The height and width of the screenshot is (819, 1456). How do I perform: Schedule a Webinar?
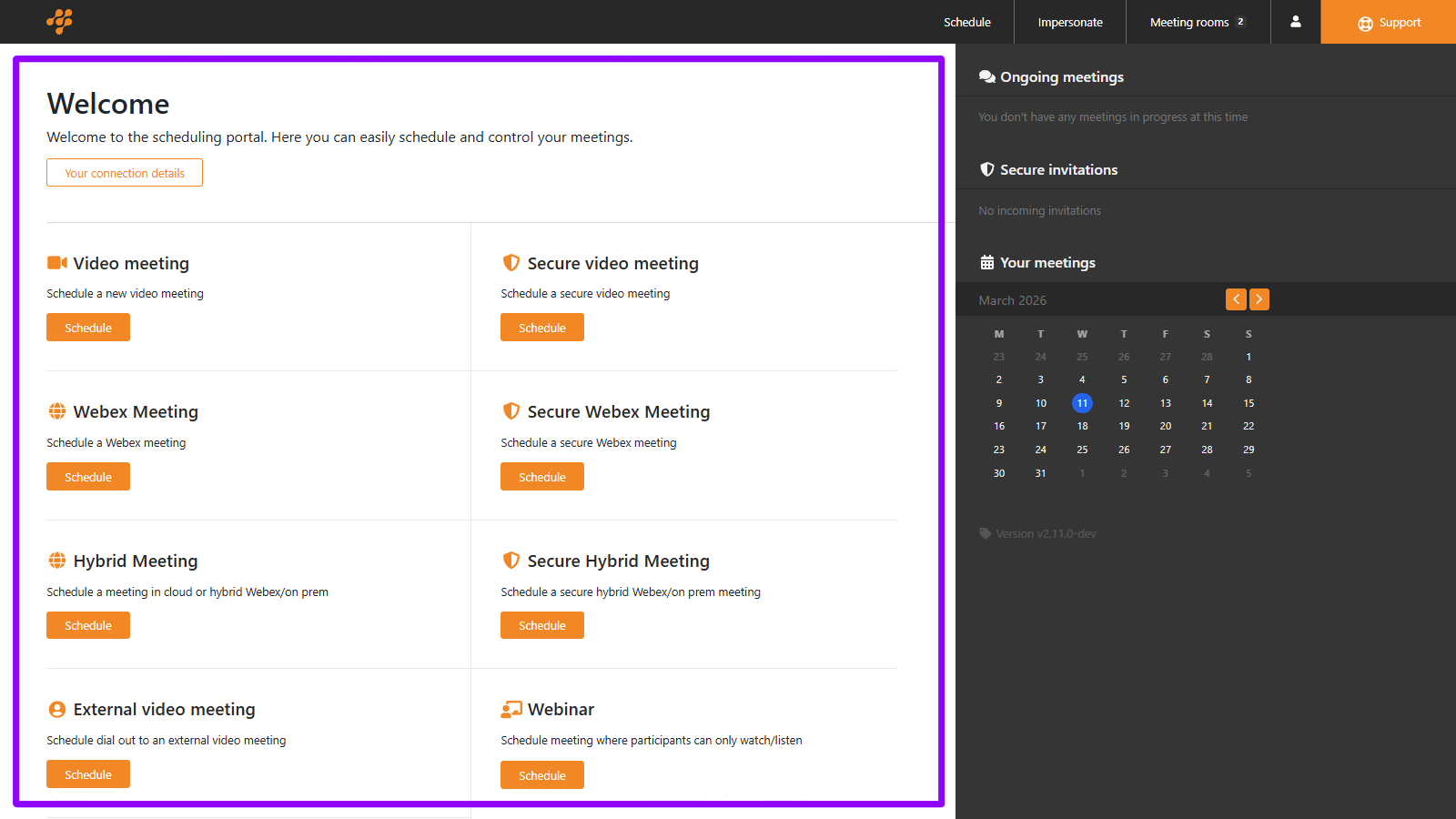[x=542, y=775]
